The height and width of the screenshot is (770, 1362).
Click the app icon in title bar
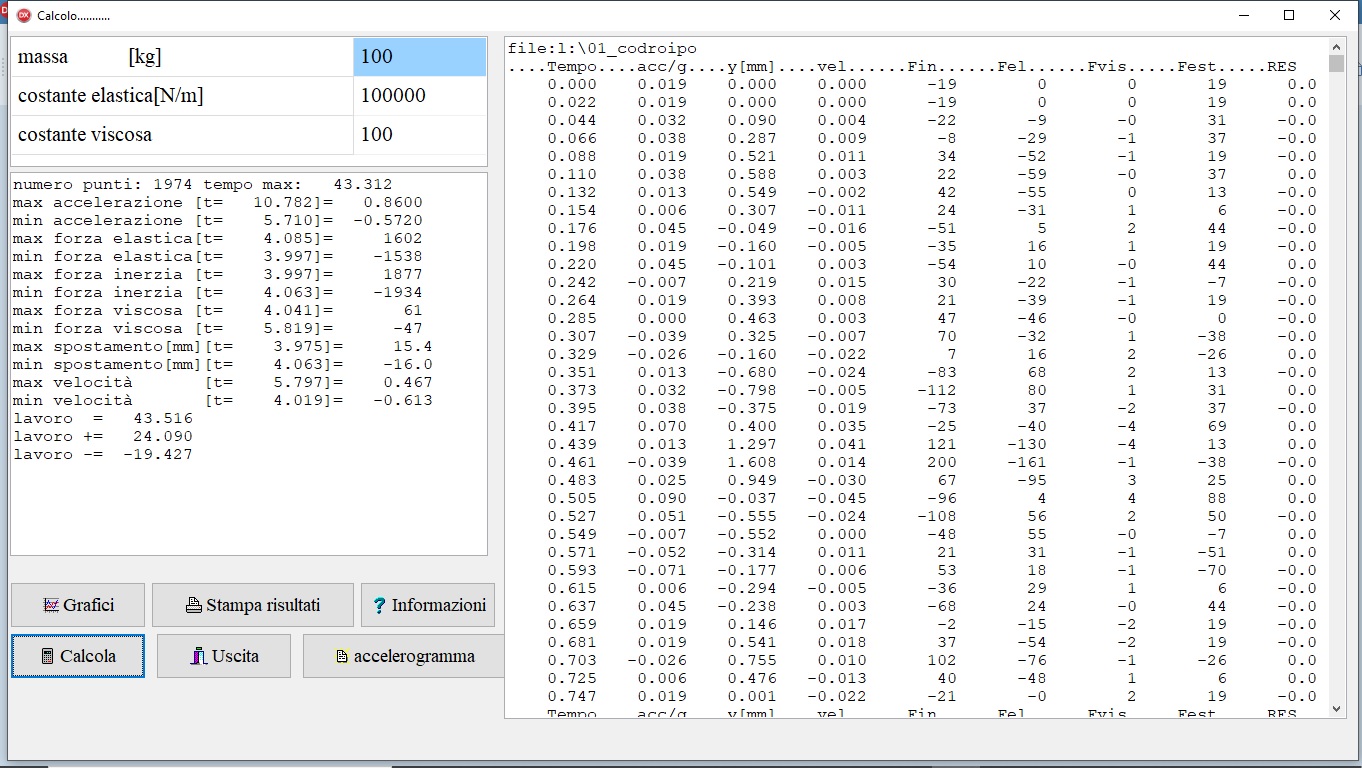24,15
